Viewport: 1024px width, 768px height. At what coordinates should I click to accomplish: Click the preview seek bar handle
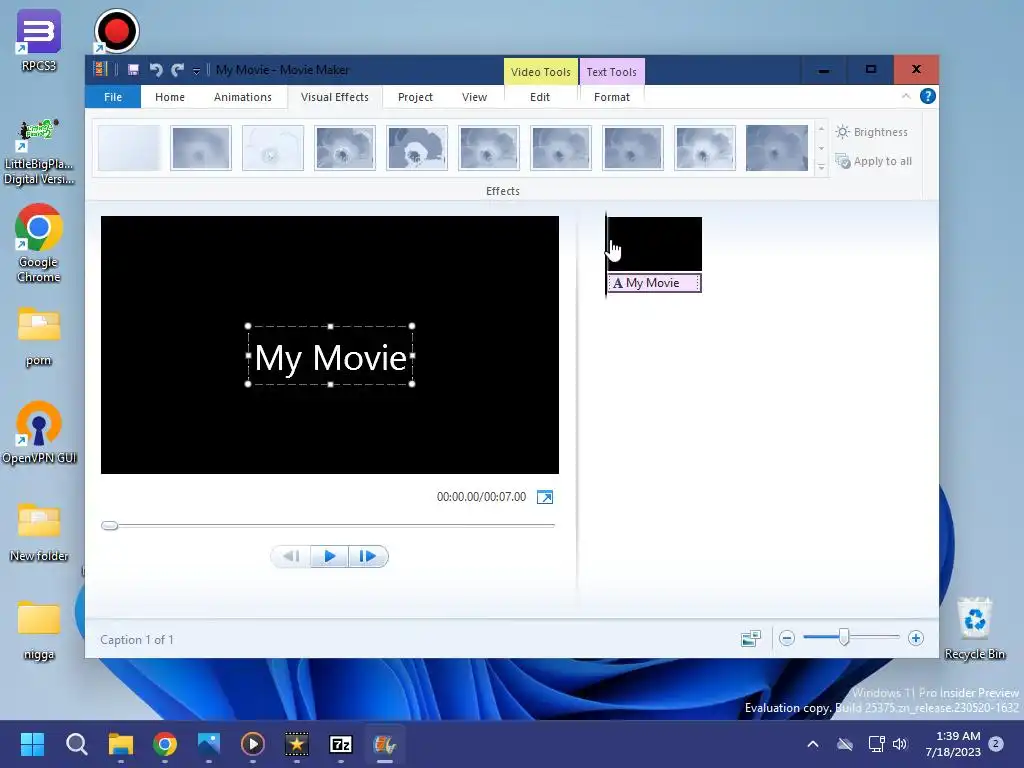[x=110, y=526]
